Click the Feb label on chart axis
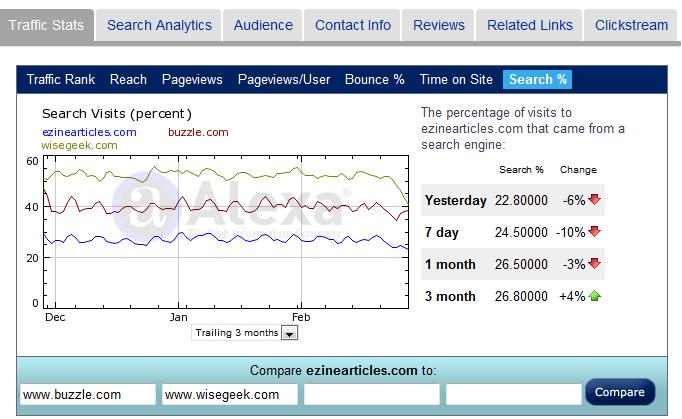This screenshot has width=682, height=419. [301, 317]
